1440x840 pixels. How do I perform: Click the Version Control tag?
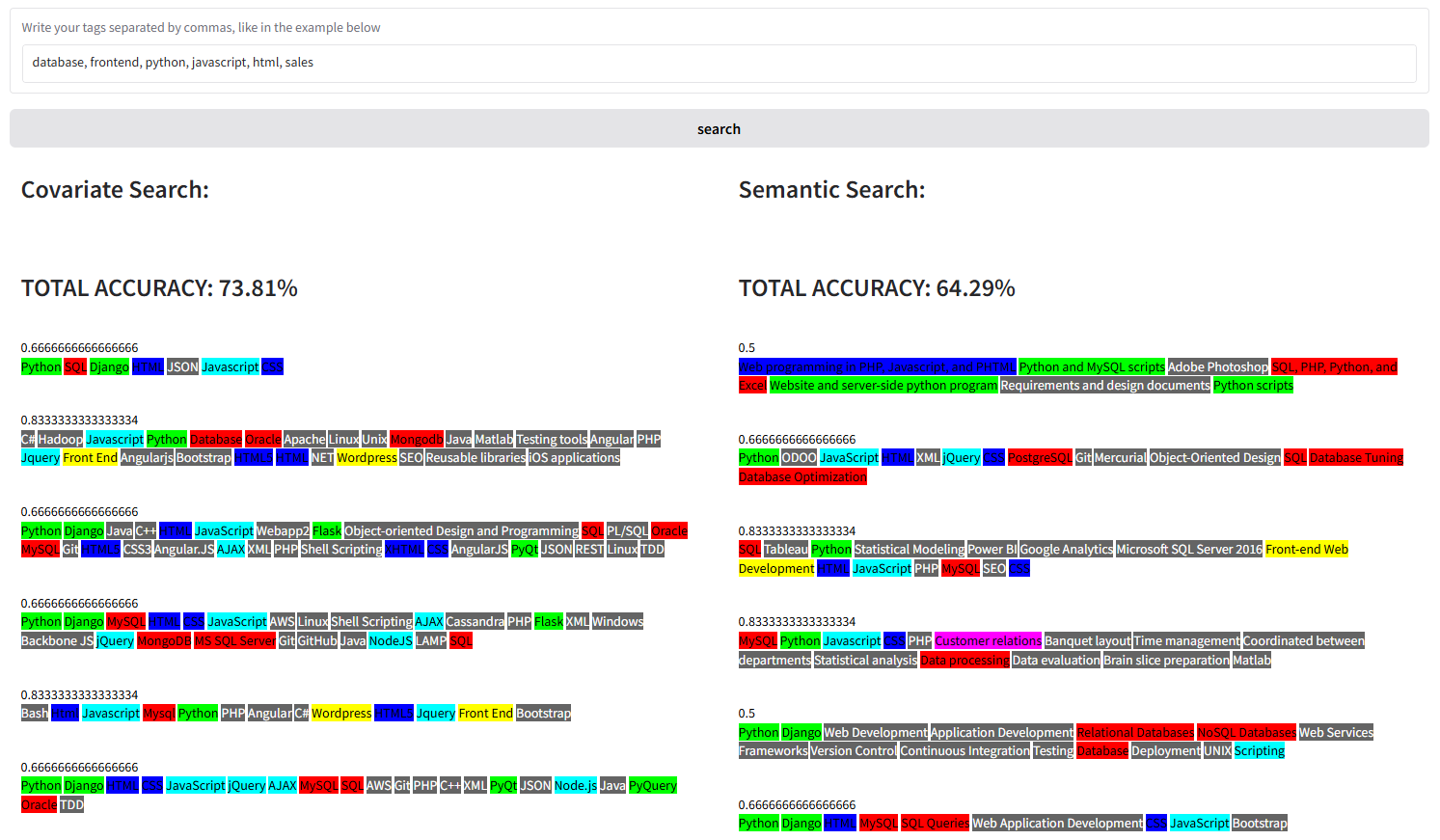point(853,751)
